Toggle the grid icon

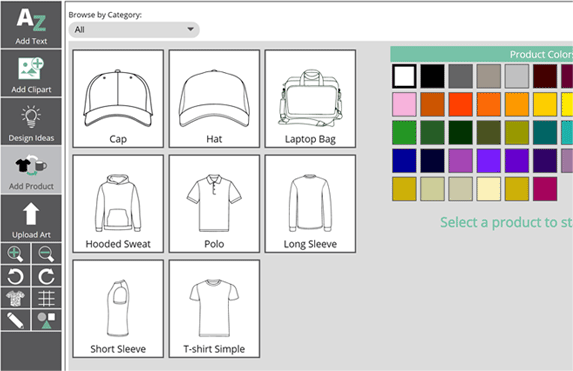[46, 298]
